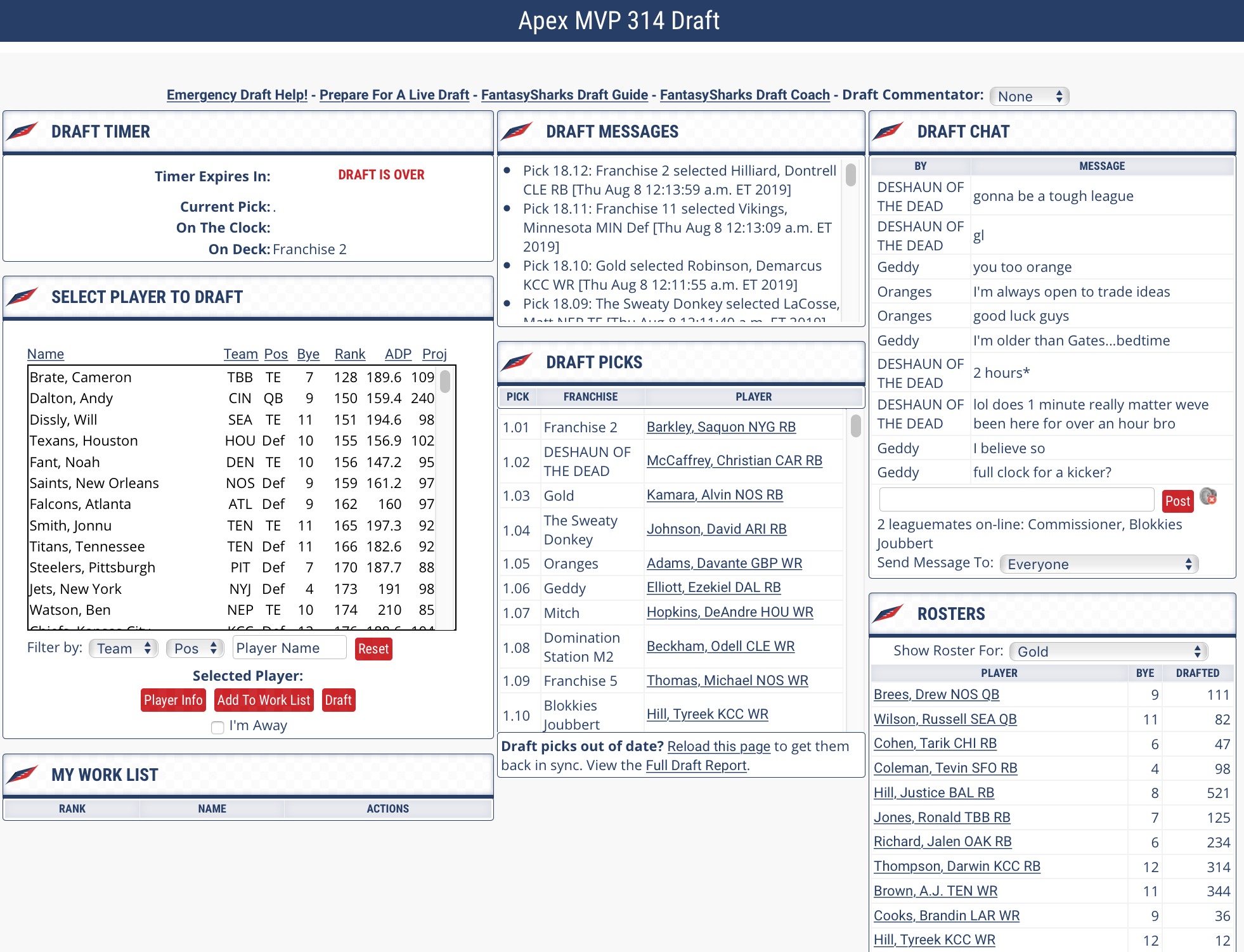Open Adams, Davante GBP WR link

pos(724,563)
